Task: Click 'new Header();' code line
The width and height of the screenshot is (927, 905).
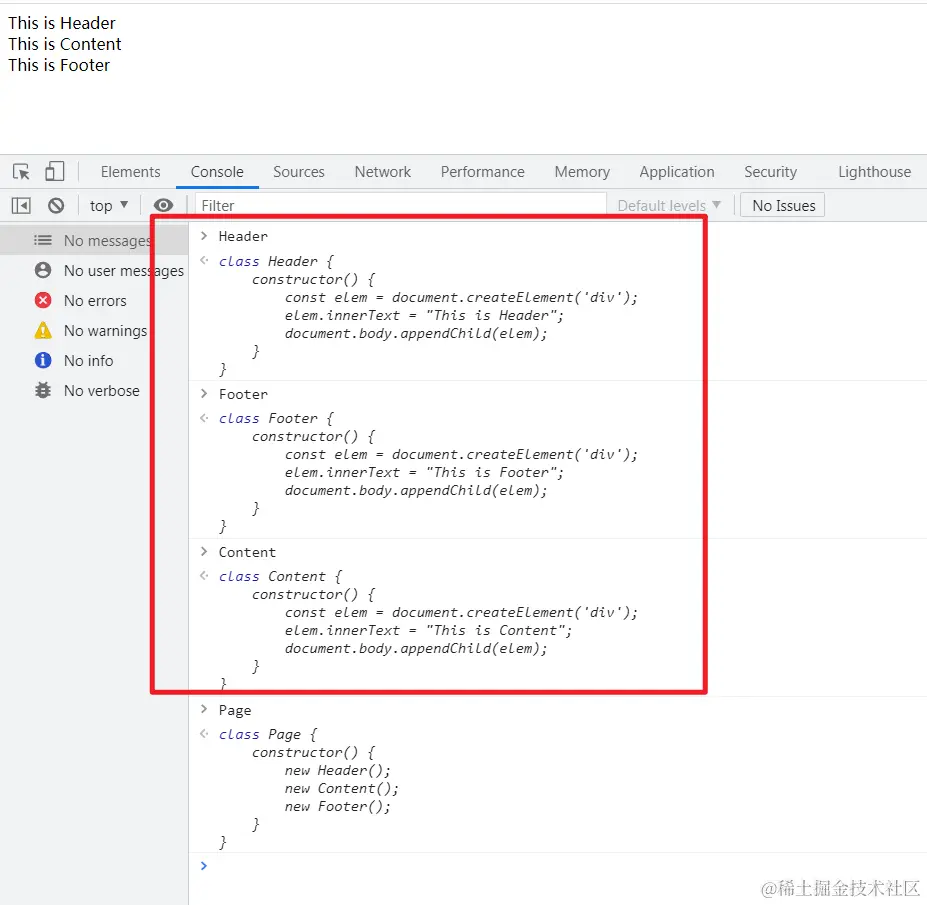Action: (x=338, y=770)
